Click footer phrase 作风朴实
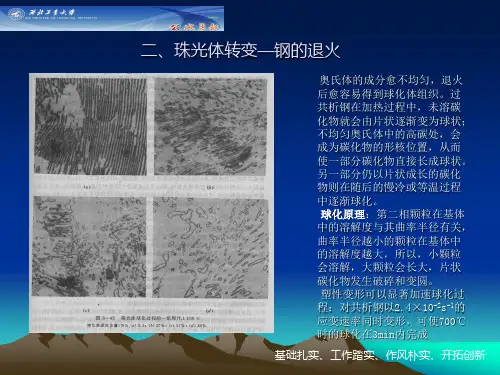Screen dimensions: 500x375 [408, 356]
